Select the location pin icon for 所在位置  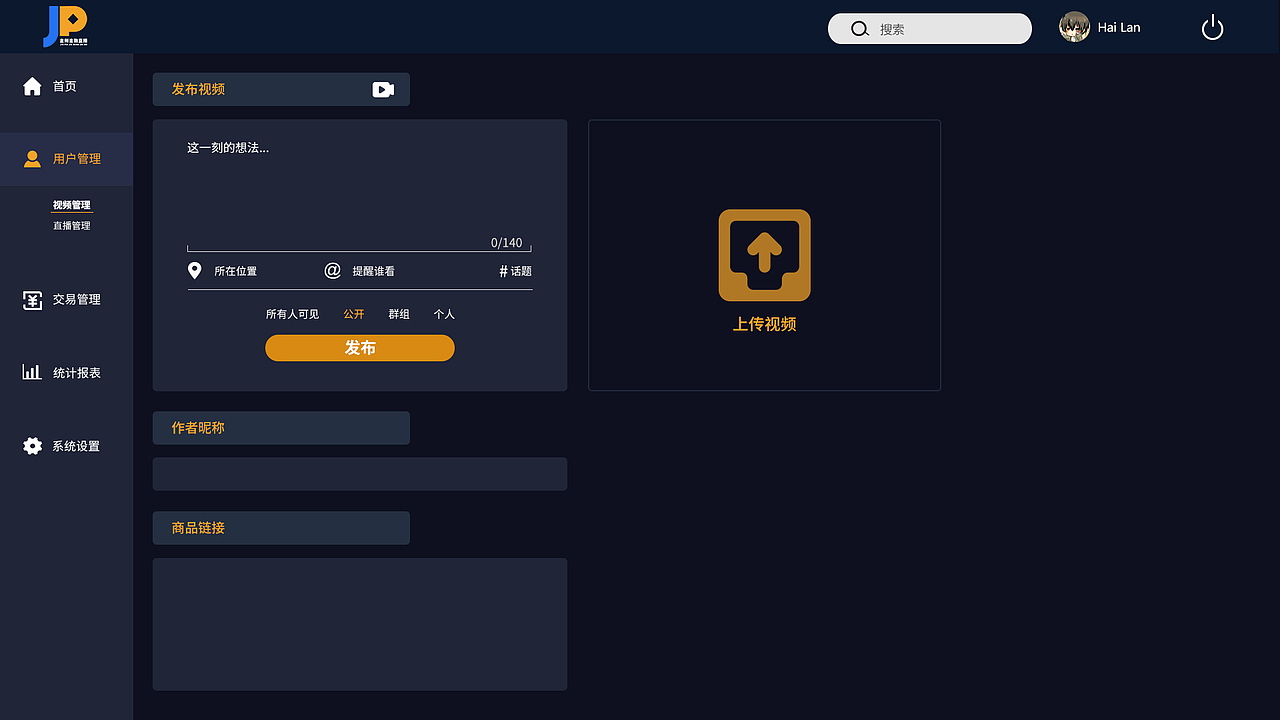(194, 270)
